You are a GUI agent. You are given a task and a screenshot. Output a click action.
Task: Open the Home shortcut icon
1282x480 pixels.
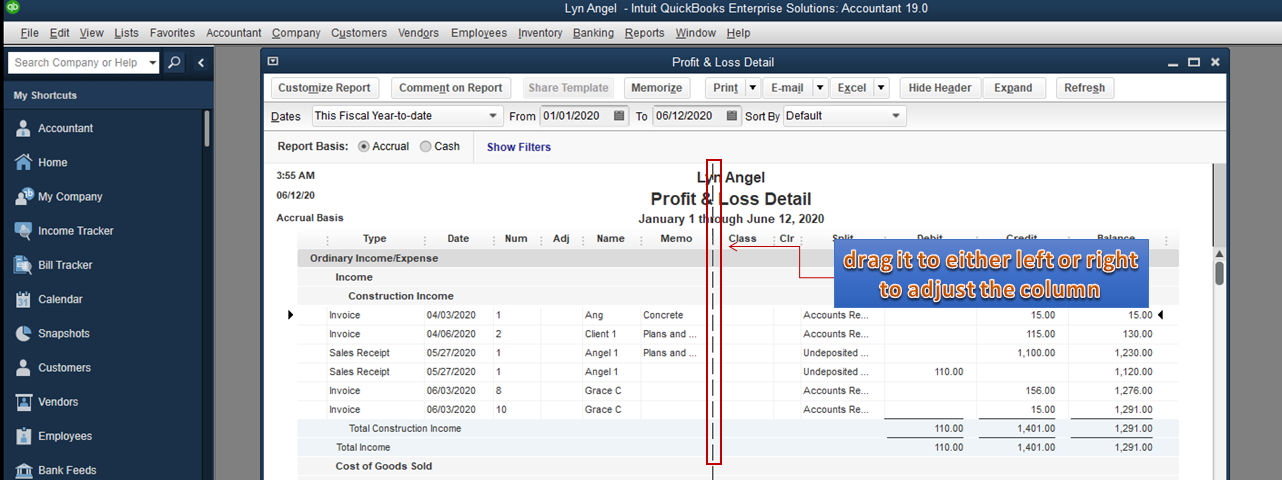[x=24, y=162]
